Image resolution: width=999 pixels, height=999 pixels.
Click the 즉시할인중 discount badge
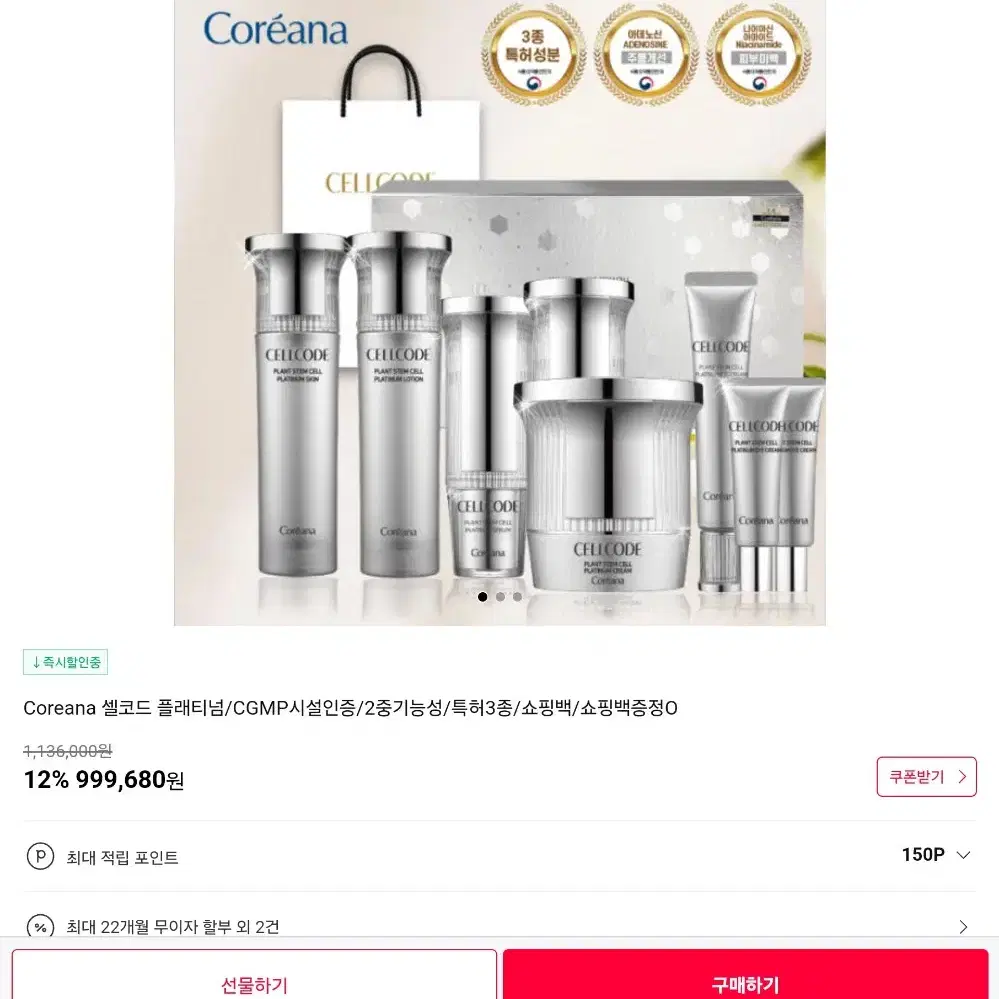click(66, 662)
